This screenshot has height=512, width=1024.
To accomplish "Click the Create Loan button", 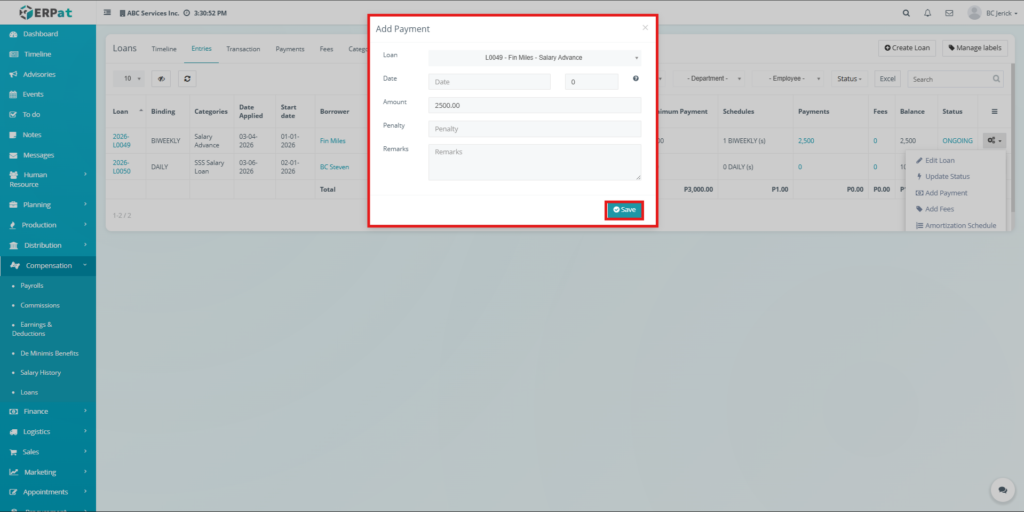I will pyautogui.click(x=907, y=48).
